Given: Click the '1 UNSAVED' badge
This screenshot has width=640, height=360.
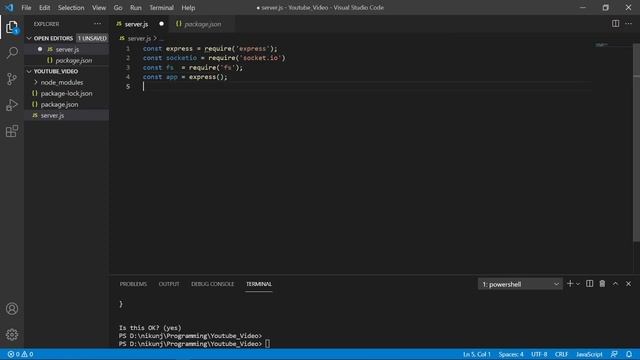Looking at the screenshot, I should click(92, 38).
